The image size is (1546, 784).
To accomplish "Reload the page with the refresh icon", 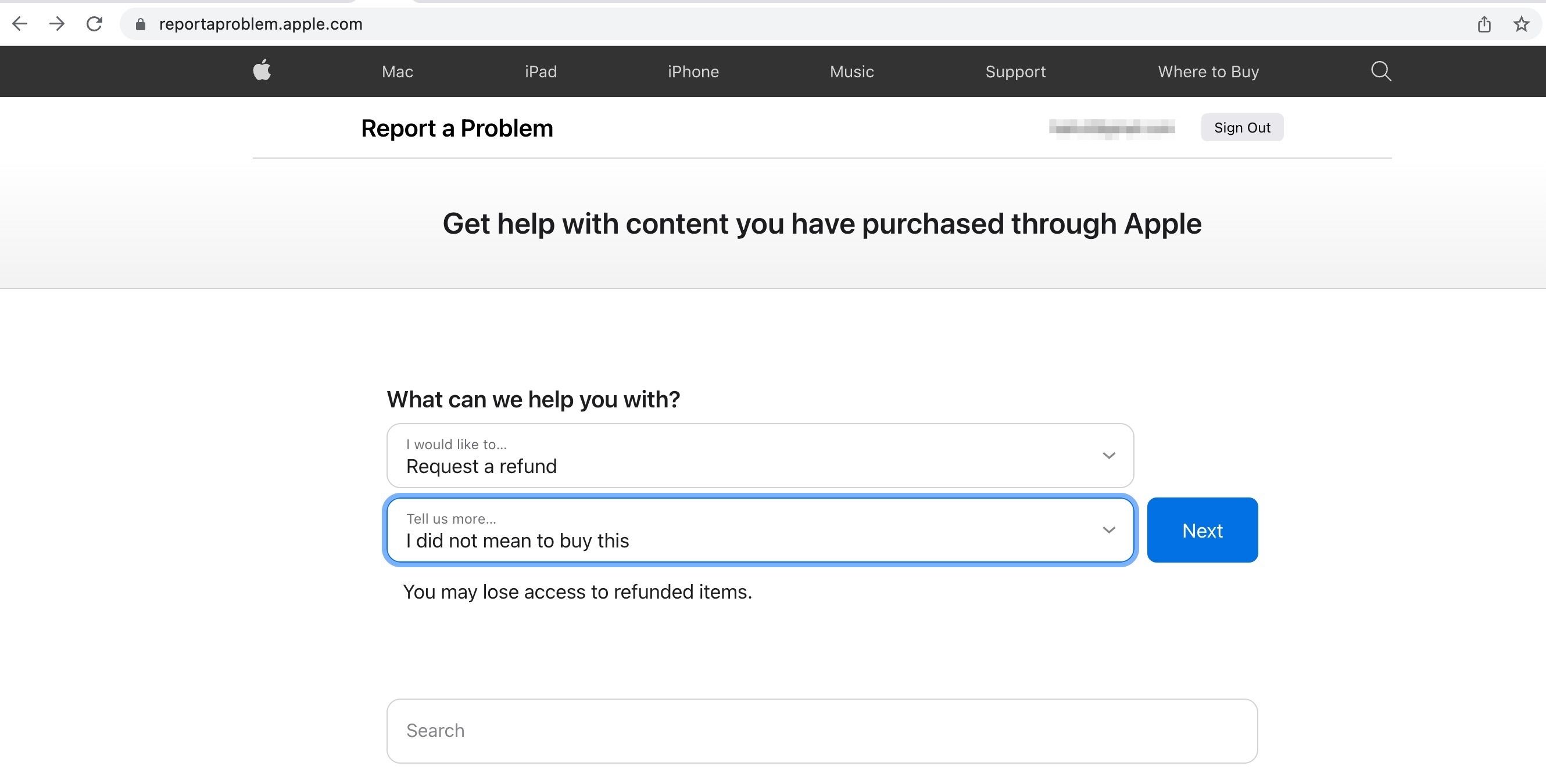I will tap(94, 24).
